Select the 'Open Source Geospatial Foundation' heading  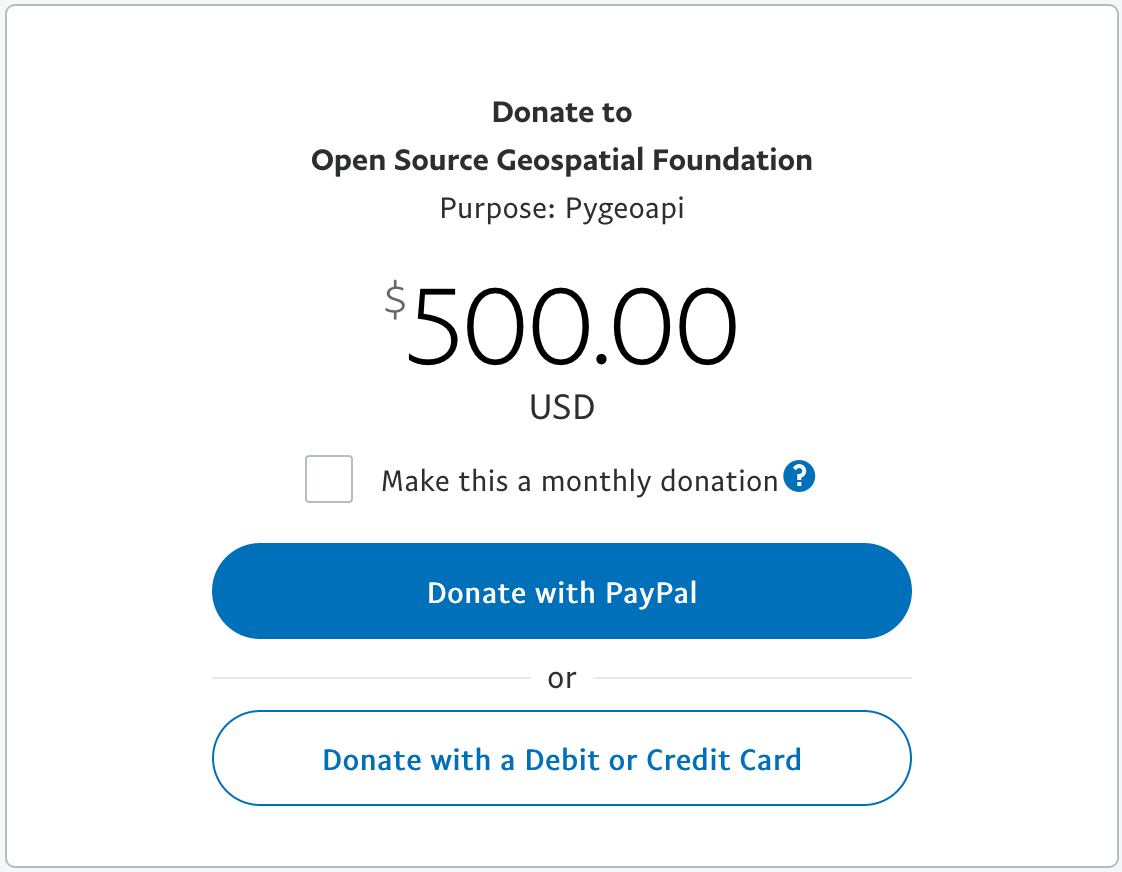pos(562,160)
